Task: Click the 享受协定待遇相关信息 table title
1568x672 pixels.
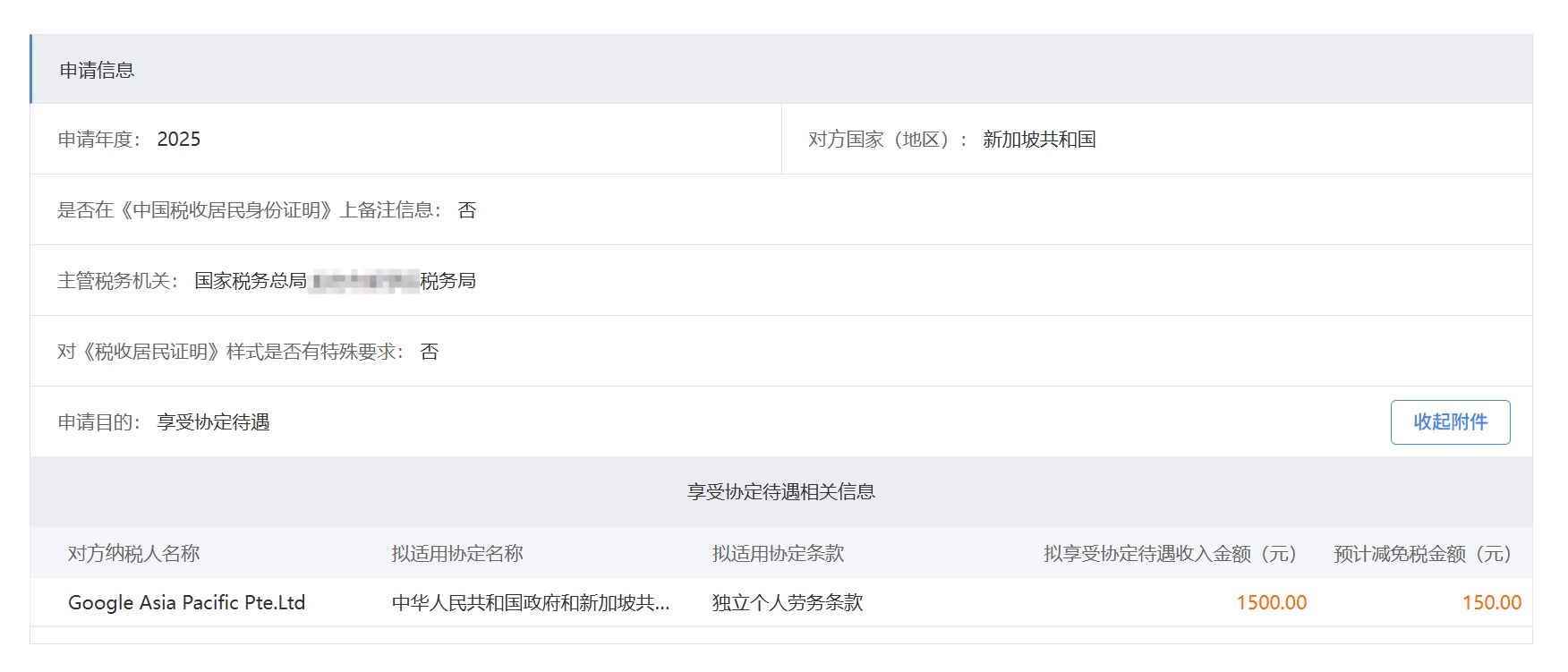Action: coord(780,492)
